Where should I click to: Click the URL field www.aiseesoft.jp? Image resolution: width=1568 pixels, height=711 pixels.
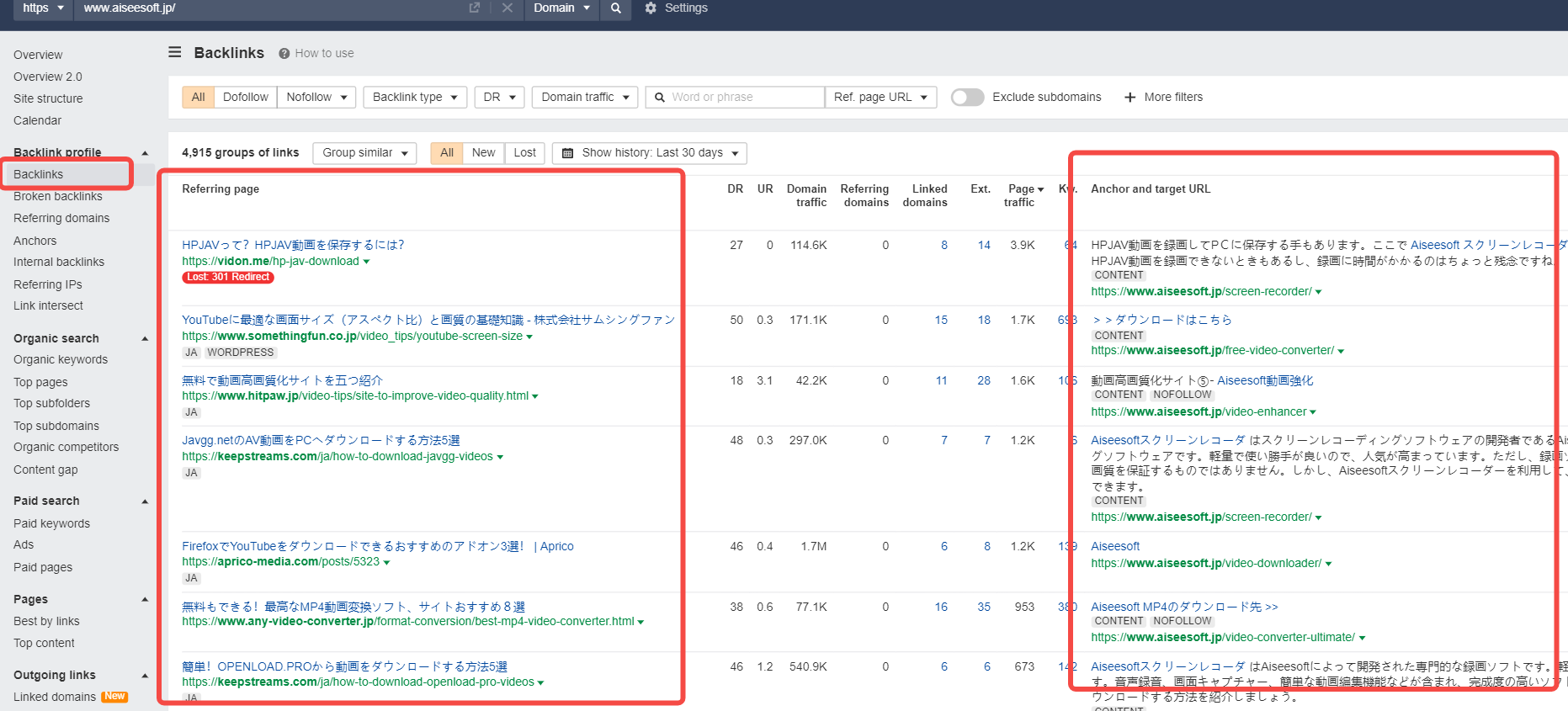pos(269,8)
